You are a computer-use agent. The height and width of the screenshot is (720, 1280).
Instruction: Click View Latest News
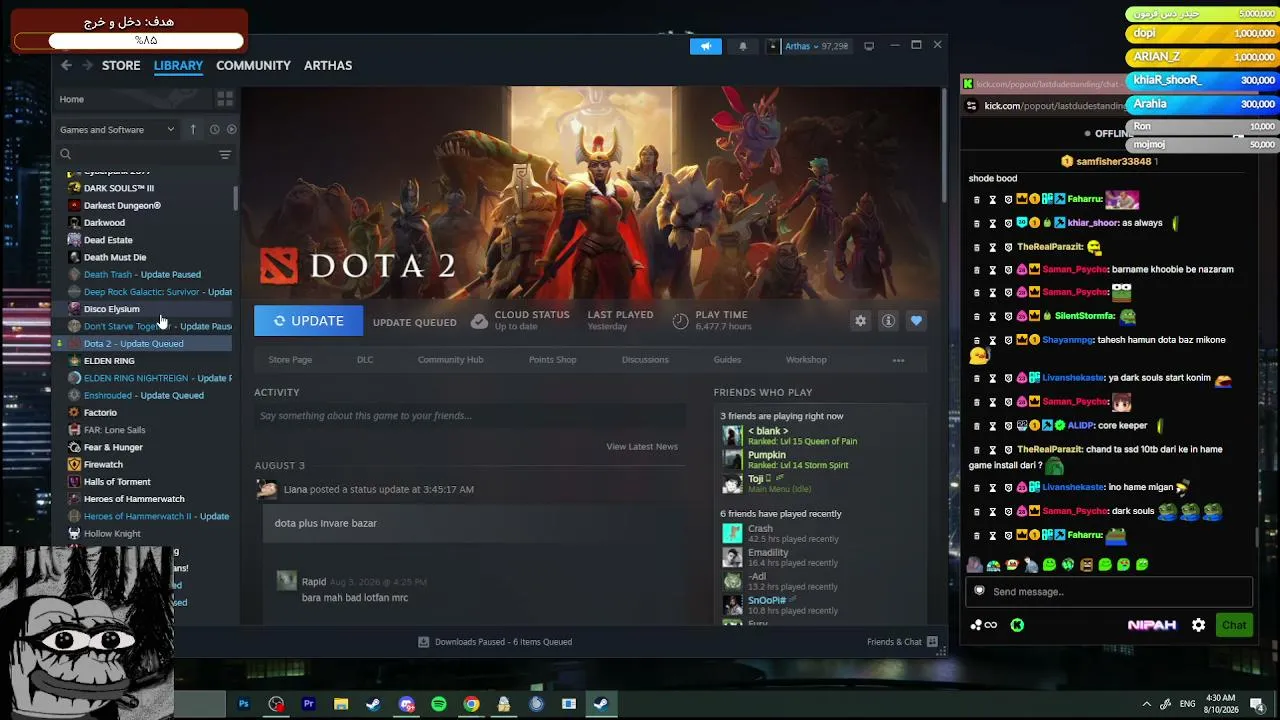[642, 446]
